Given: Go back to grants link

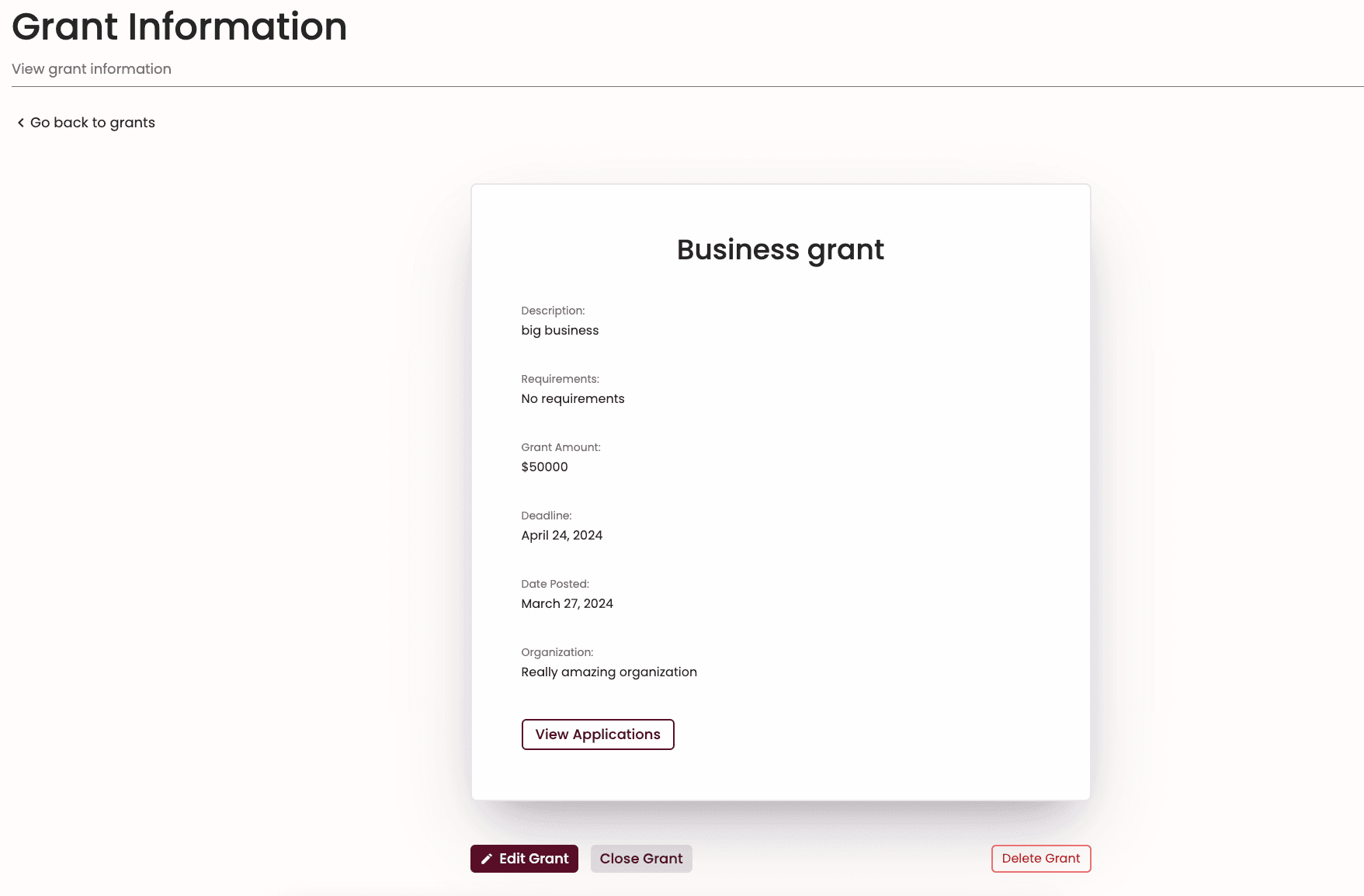Looking at the screenshot, I should click(x=85, y=123).
